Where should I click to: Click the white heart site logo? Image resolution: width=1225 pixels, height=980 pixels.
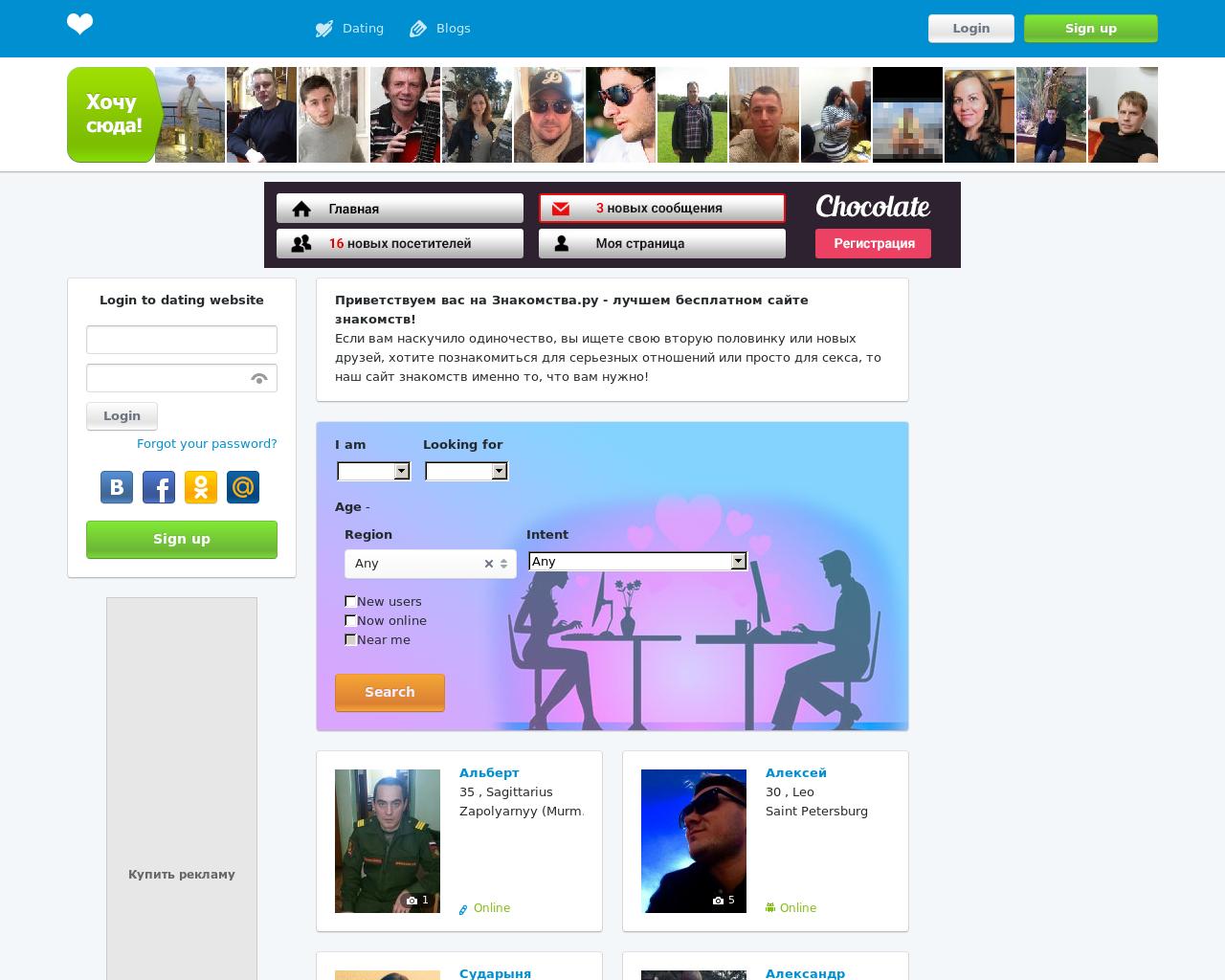(x=80, y=24)
